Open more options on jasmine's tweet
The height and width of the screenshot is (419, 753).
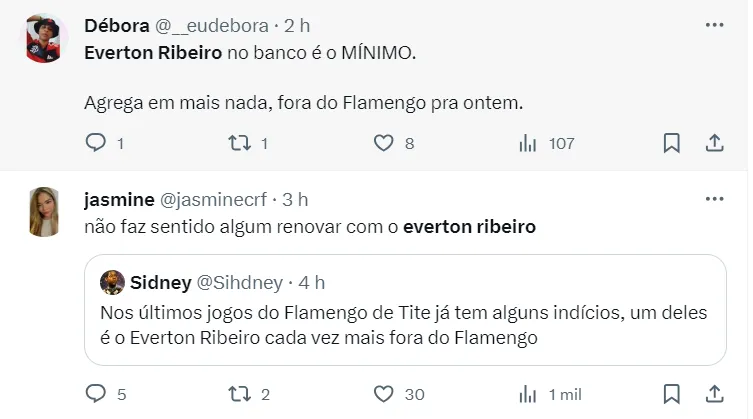[714, 199]
